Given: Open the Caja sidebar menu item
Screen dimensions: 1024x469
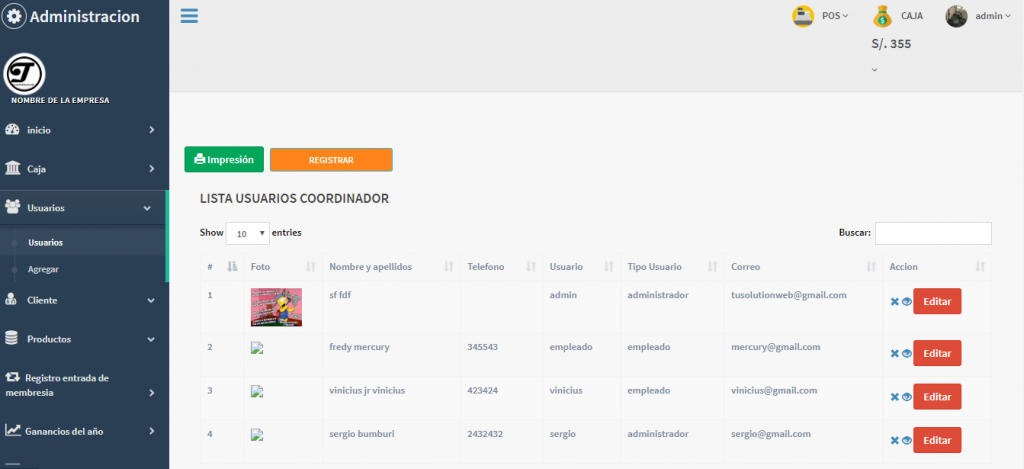Looking at the screenshot, I should pyautogui.click(x=80, y=169).
